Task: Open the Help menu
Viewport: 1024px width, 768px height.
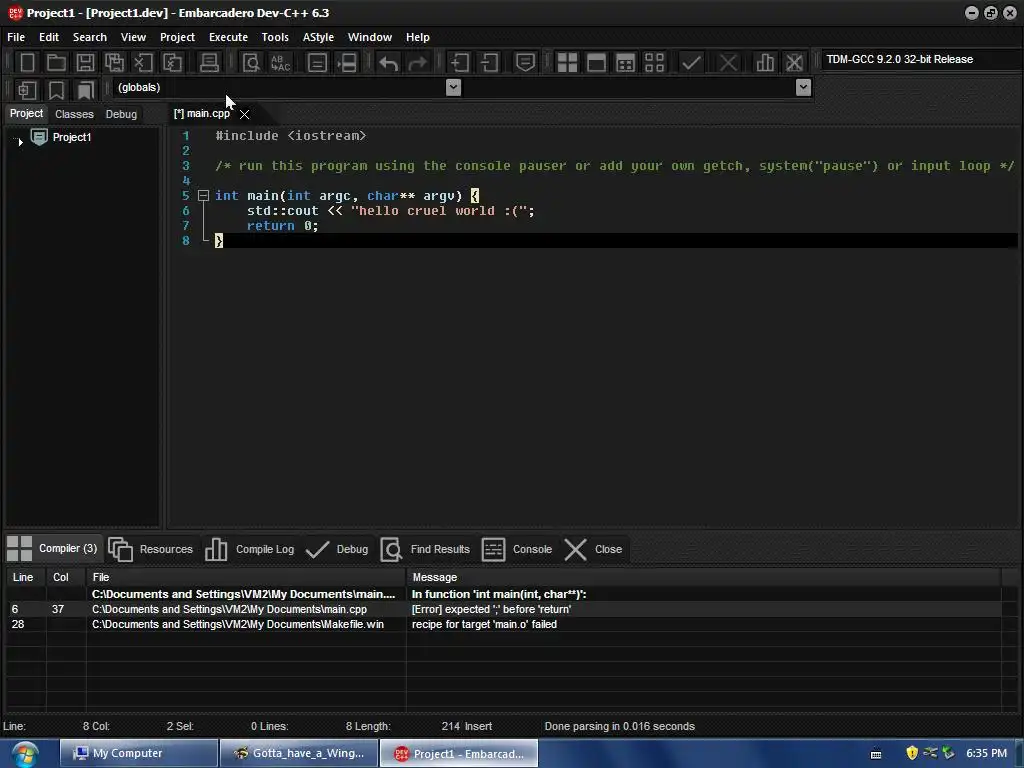Action: click(417, 37)
